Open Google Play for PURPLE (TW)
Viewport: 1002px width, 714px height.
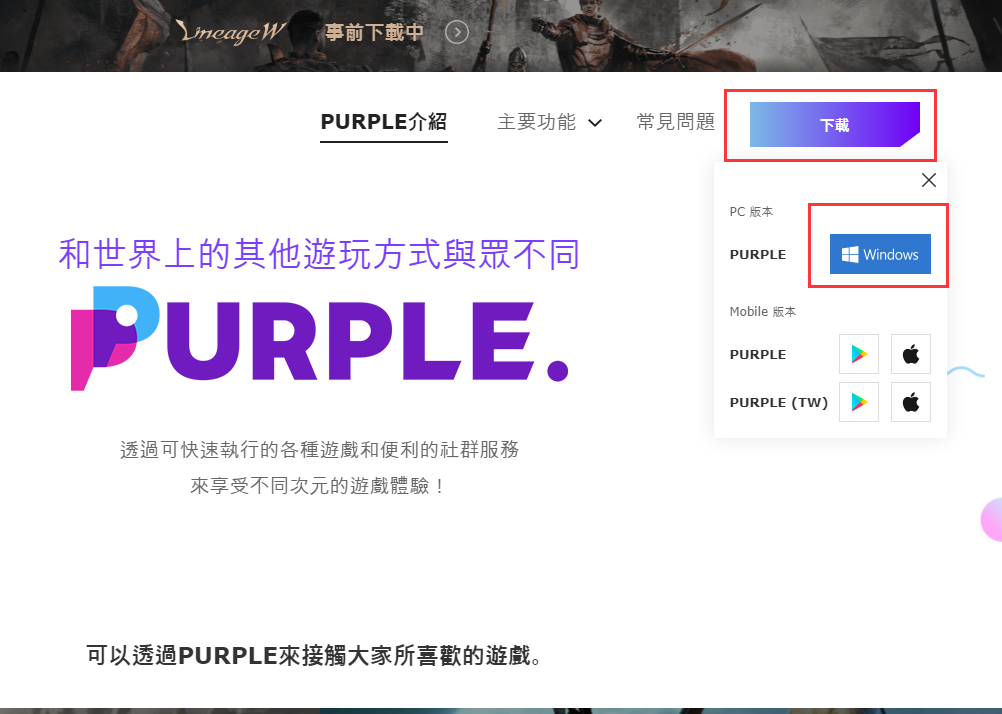click(859, 402)
